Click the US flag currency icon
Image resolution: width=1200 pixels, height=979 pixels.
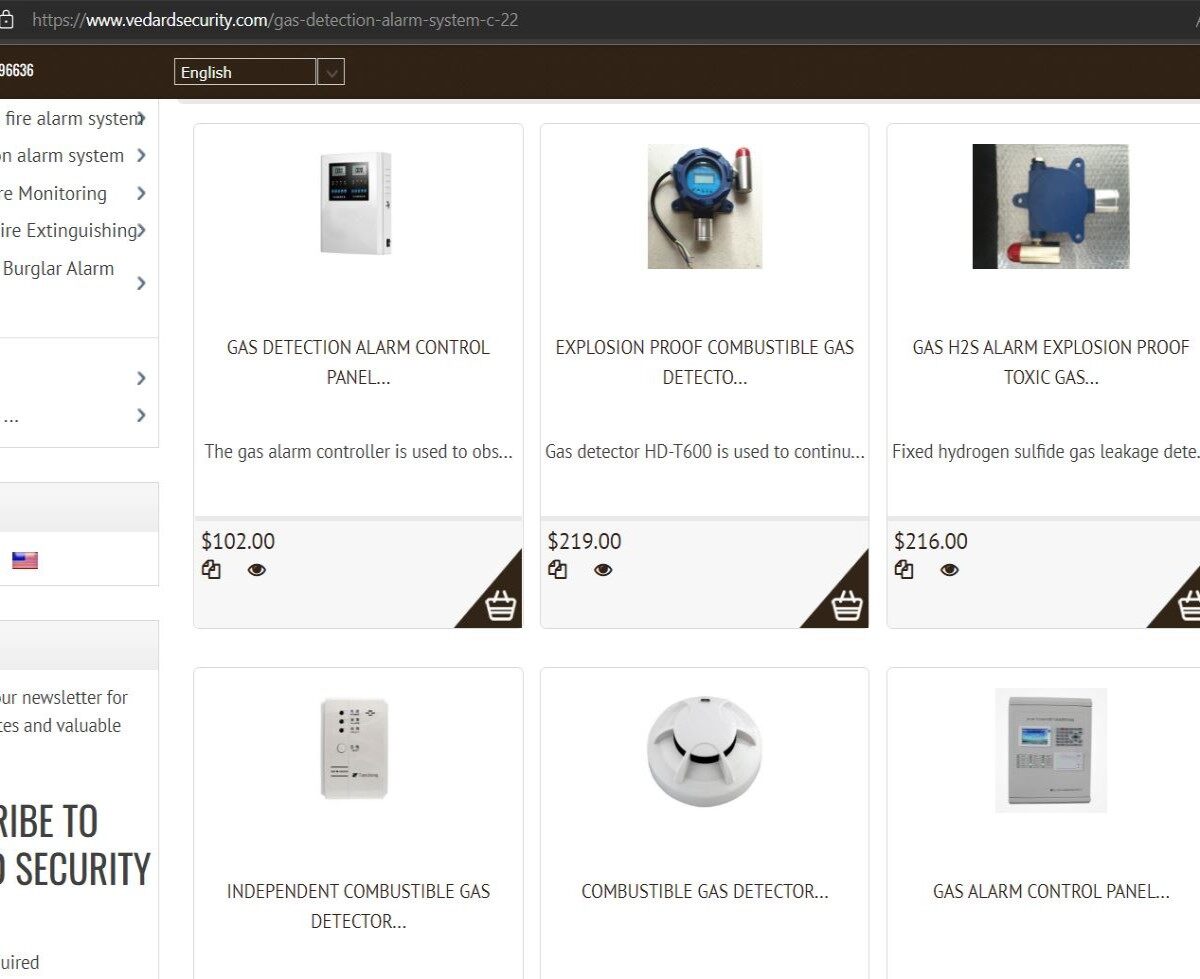coord(25,561)
